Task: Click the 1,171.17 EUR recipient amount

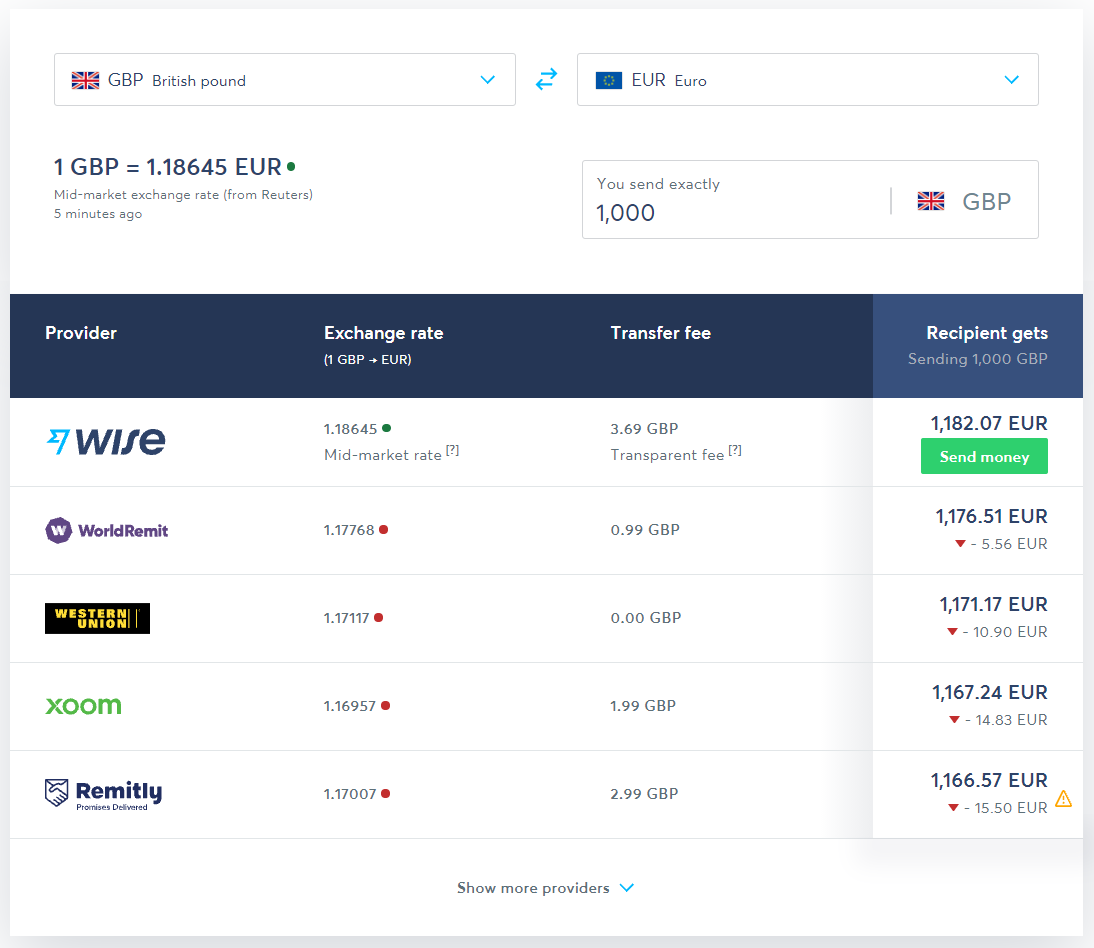Action: point(993,604)
